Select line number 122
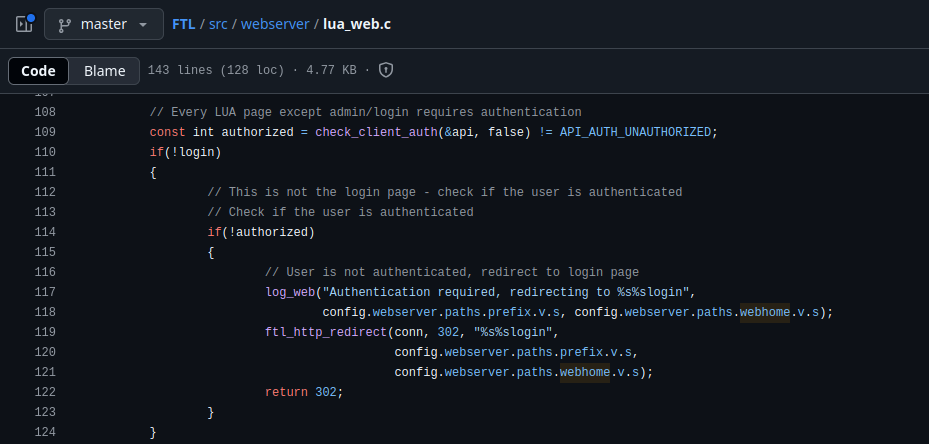This screenshot has height=444, width=929. coord(44,392)
